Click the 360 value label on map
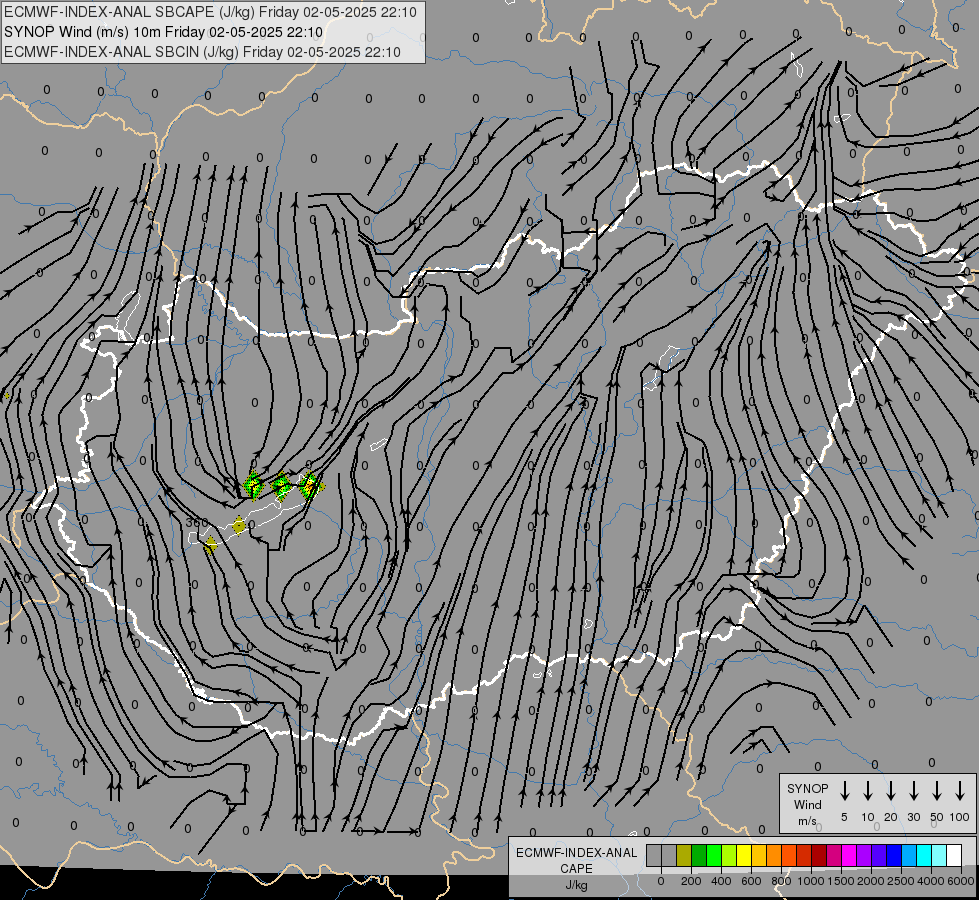The image size is (979, 900). pos(197,523)
